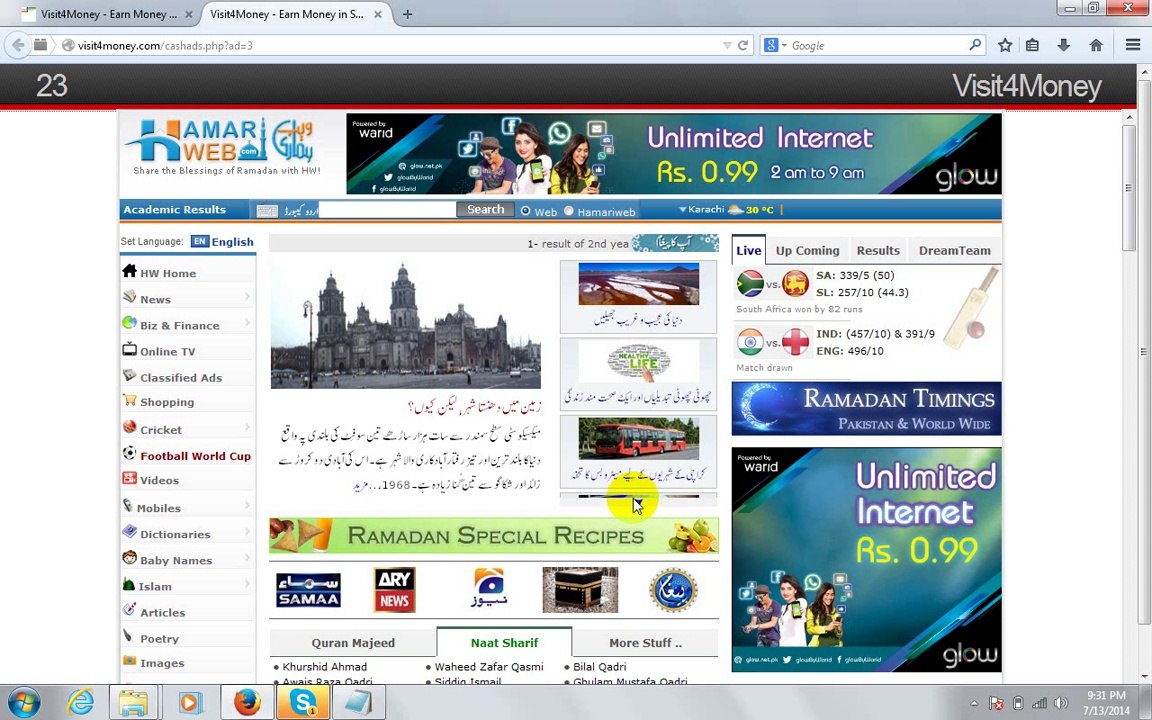Expand the Mobiles sidebar submenu

(x=247, y=505)
